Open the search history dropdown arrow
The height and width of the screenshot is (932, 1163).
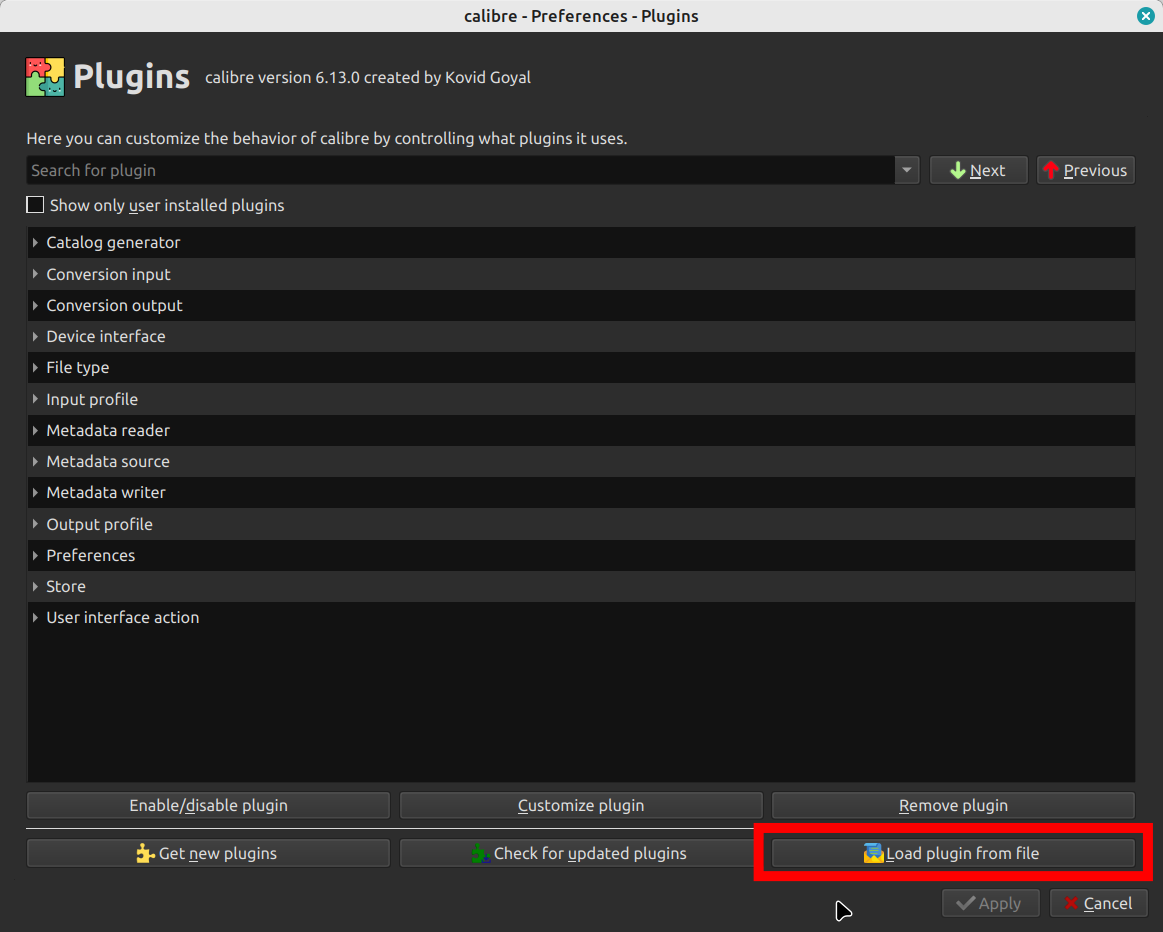(x=906, y=171)
